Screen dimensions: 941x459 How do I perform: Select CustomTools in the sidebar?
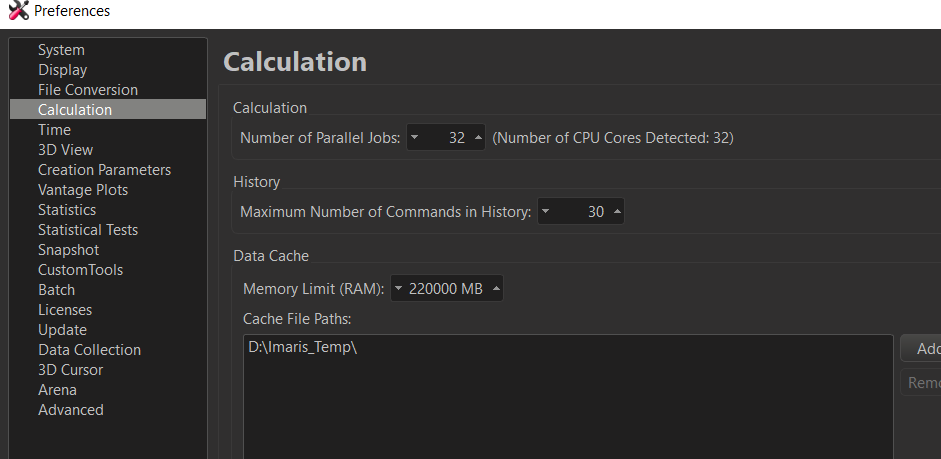click(x=80, y=270)
